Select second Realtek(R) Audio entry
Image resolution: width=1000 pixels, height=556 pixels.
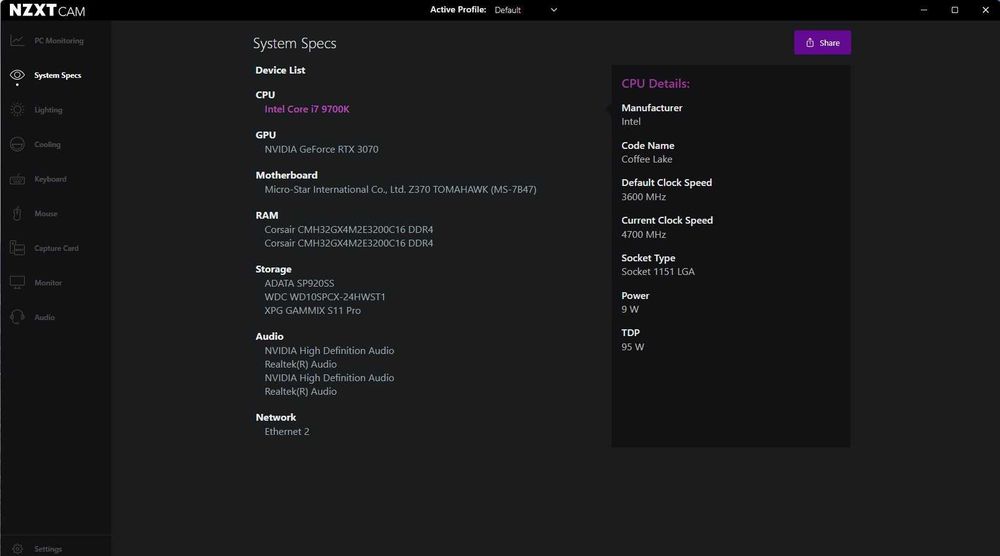[300, 391]
